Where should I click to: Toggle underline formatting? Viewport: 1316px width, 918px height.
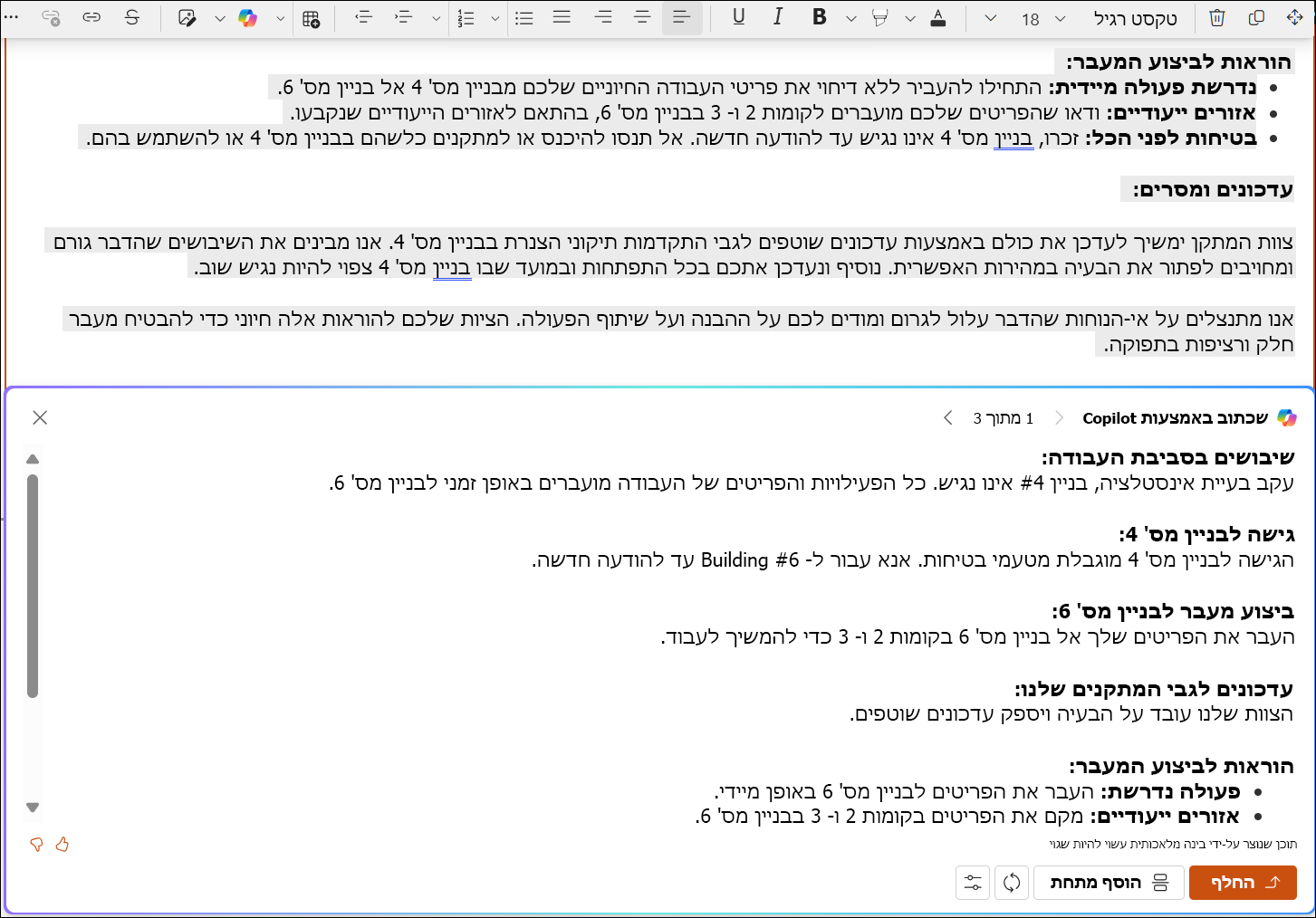739,18
